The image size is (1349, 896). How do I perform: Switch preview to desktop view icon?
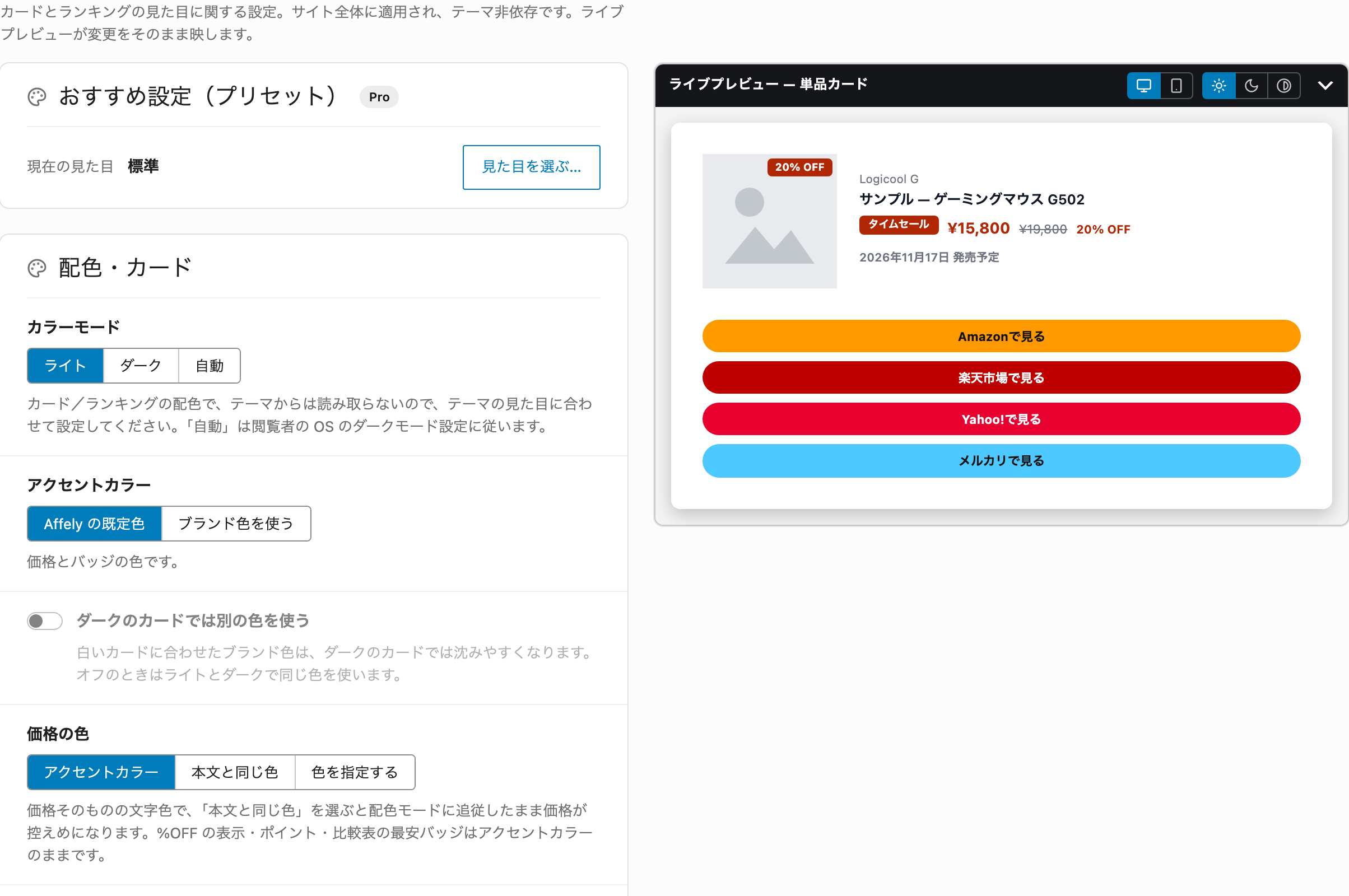[1143, 86]
